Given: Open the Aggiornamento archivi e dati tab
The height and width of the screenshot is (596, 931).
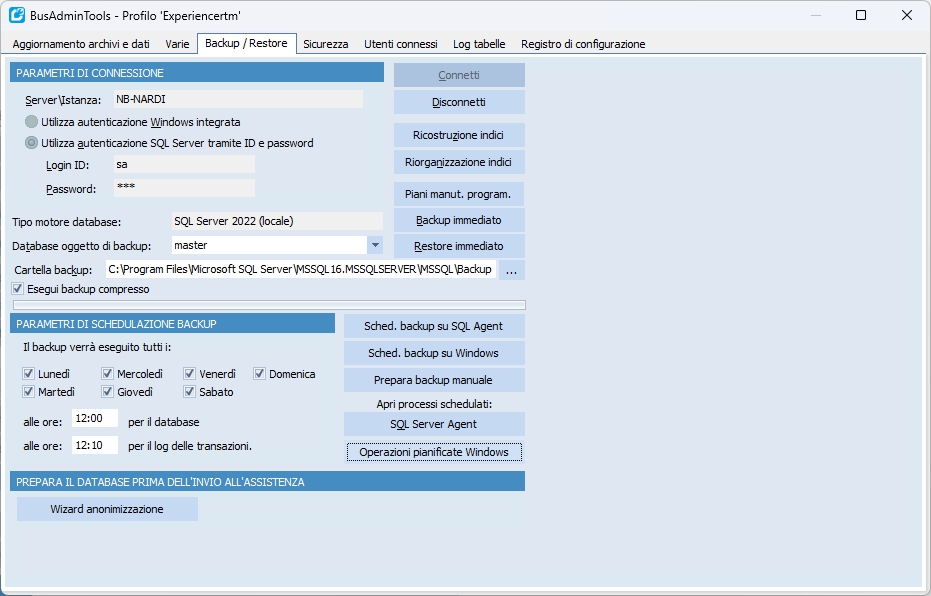Looking at the screenshot, I should pyautogui.click(x=81, y=44).
